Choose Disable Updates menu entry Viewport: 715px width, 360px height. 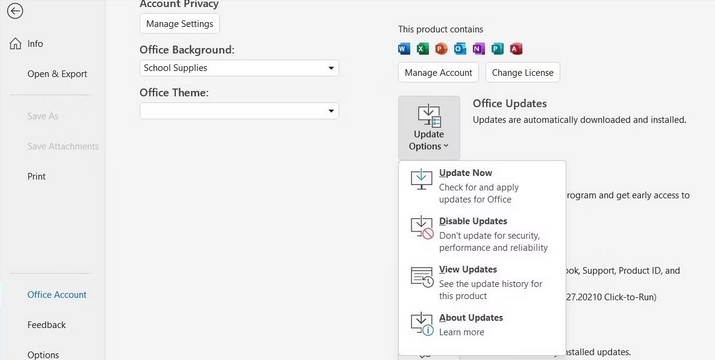pyautogui.click(x=482, y=234)
